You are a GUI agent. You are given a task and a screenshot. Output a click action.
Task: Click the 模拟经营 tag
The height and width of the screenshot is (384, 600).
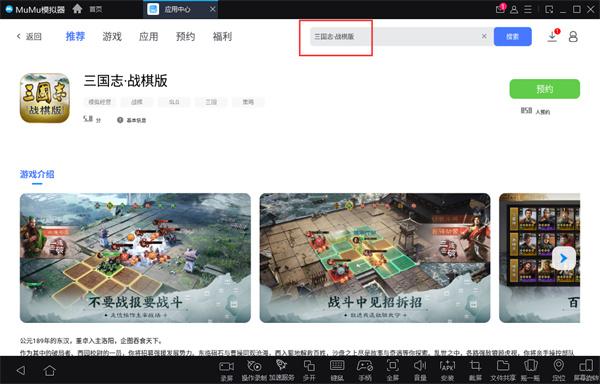tap(99, 102)
